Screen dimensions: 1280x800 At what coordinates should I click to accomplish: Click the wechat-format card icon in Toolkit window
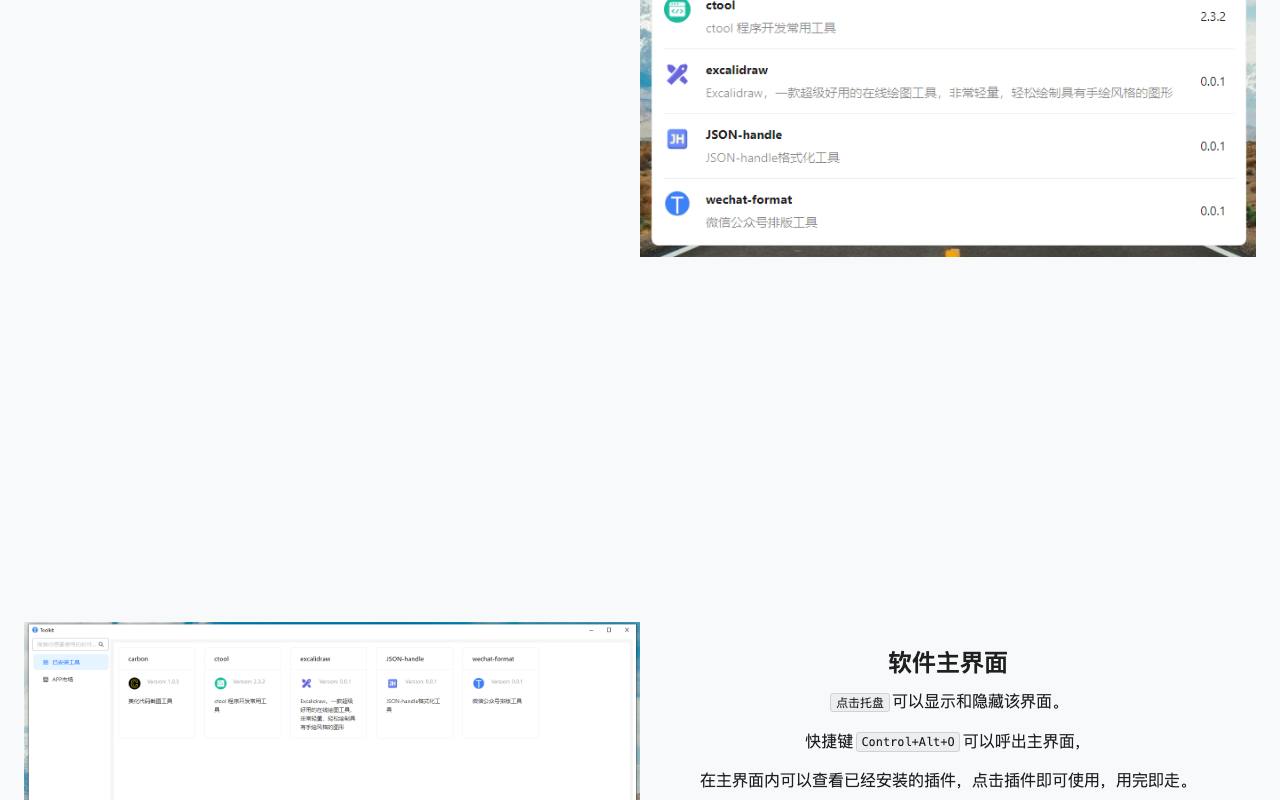click(x=479, y=683)
